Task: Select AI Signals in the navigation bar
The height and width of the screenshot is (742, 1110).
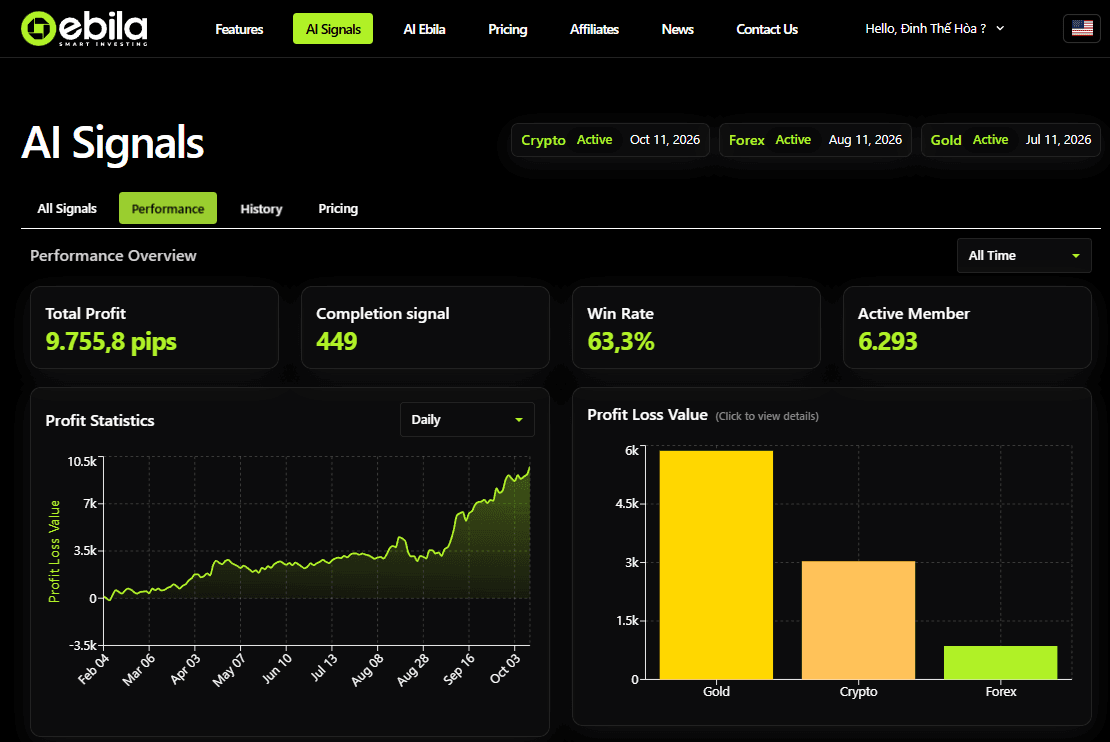Action: tap(332, 28)
